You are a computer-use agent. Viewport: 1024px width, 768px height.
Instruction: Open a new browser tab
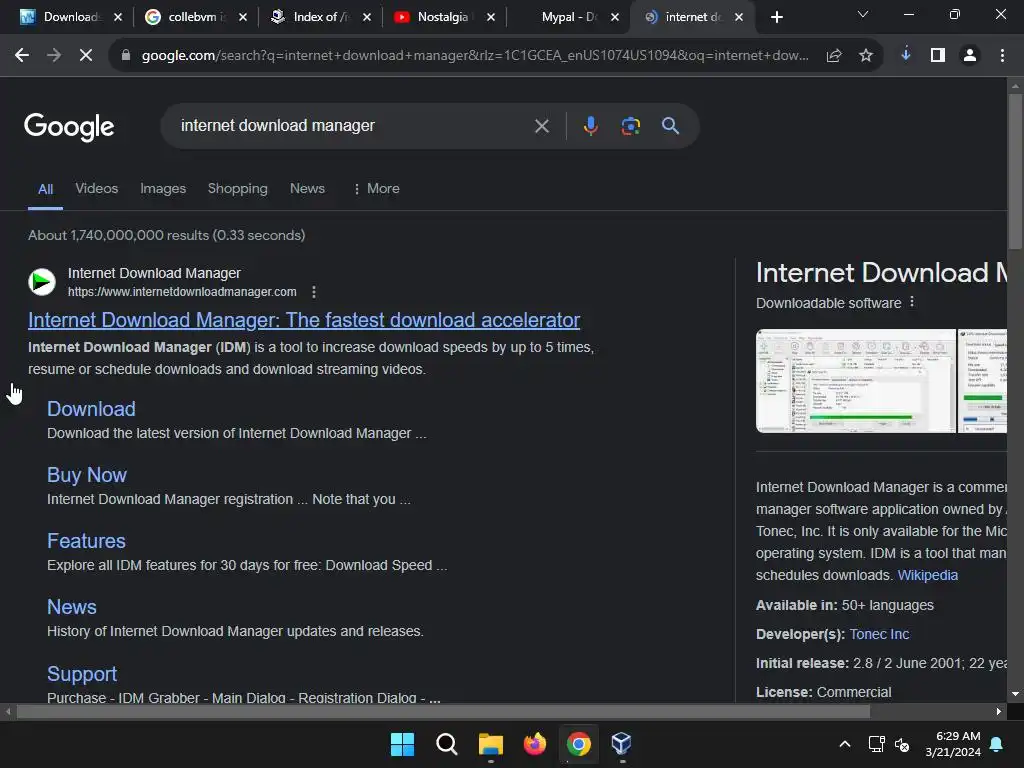[x=776, y=17]
